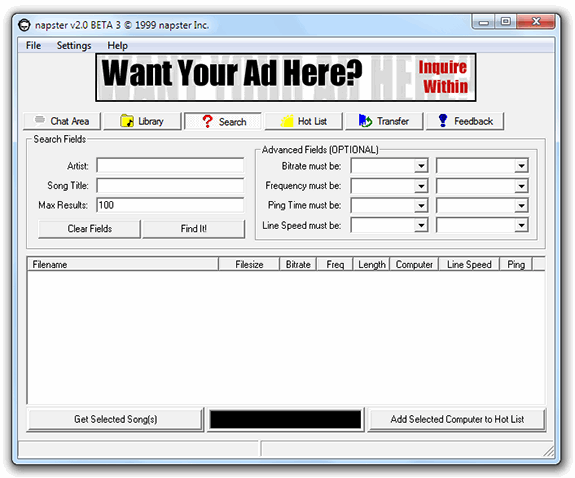
Task: Sort results by Filename column header
Action: (123, 264)
